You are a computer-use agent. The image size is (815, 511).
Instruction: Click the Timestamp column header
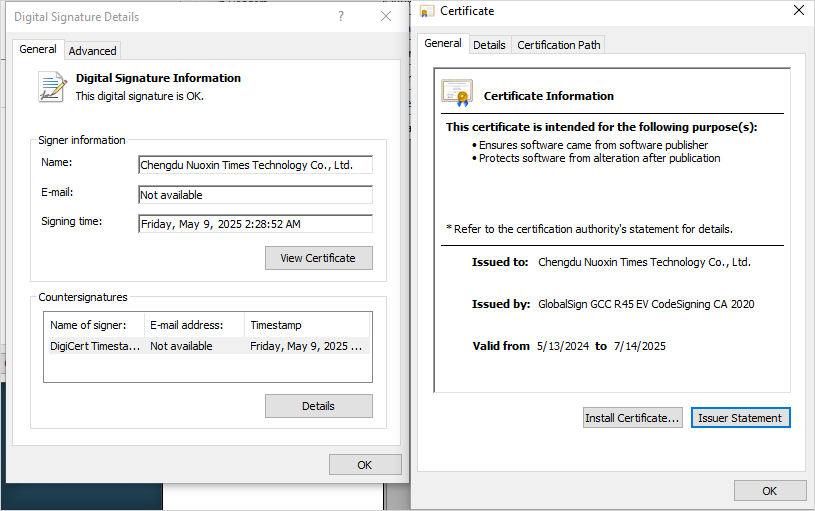point(305,325)
